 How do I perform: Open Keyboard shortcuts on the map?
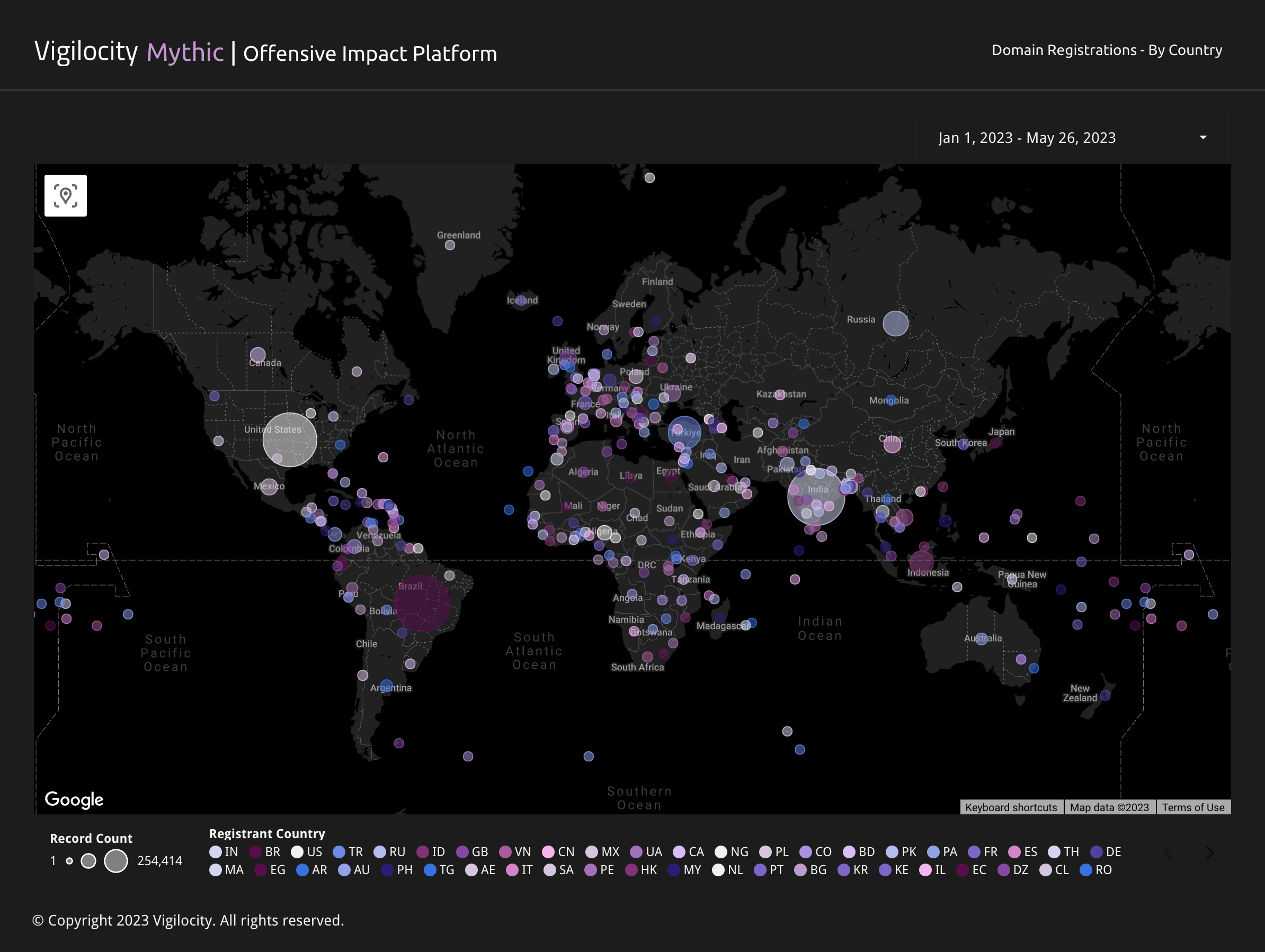[1011, 807]
